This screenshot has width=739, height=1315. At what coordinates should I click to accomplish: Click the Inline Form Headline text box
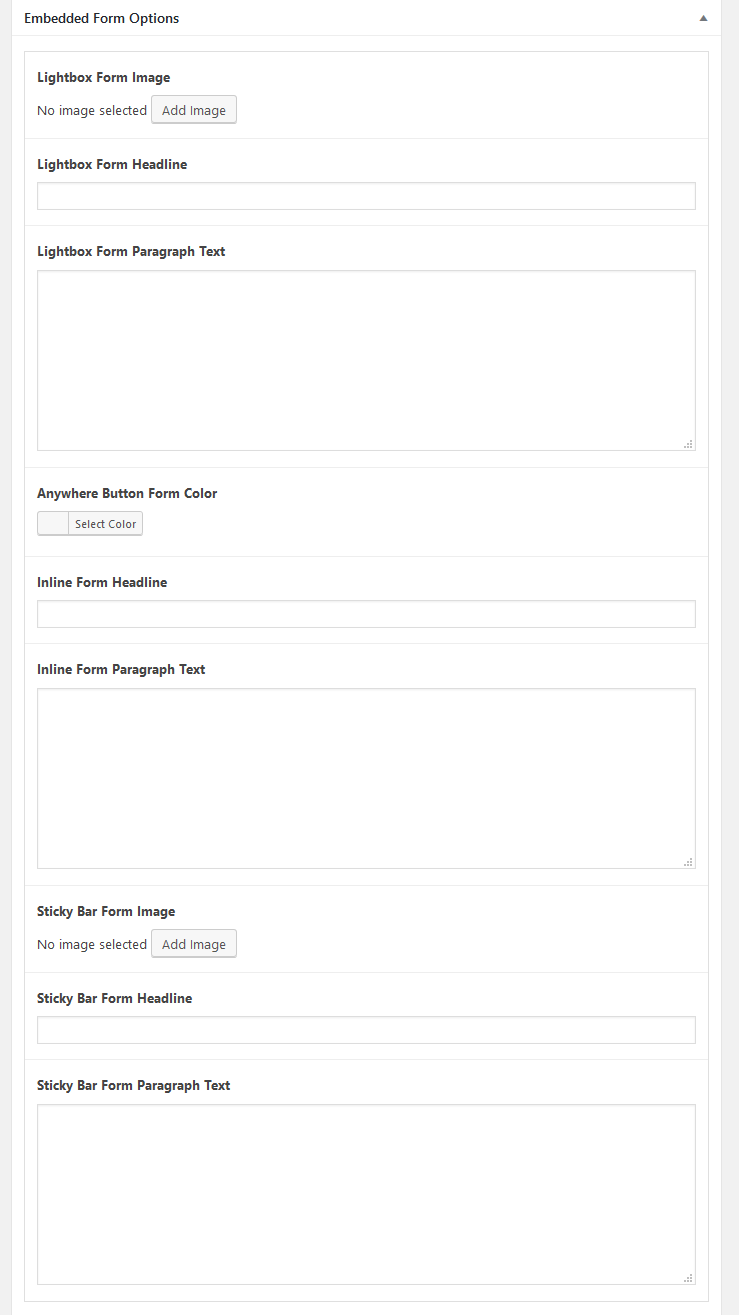(365, 613)
